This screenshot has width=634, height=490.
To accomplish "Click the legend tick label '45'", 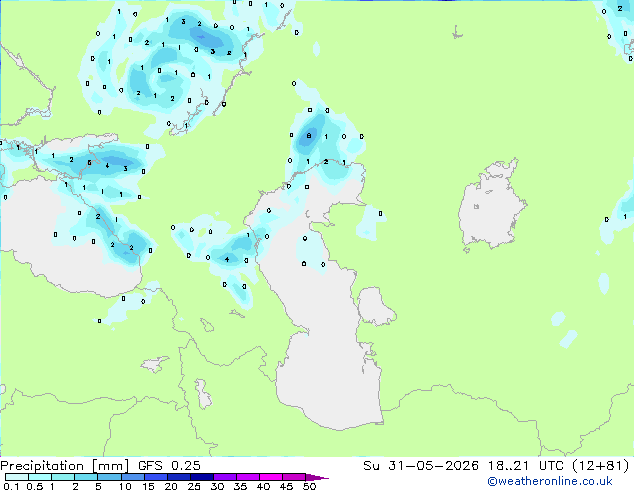I will (x=286, y=486).
